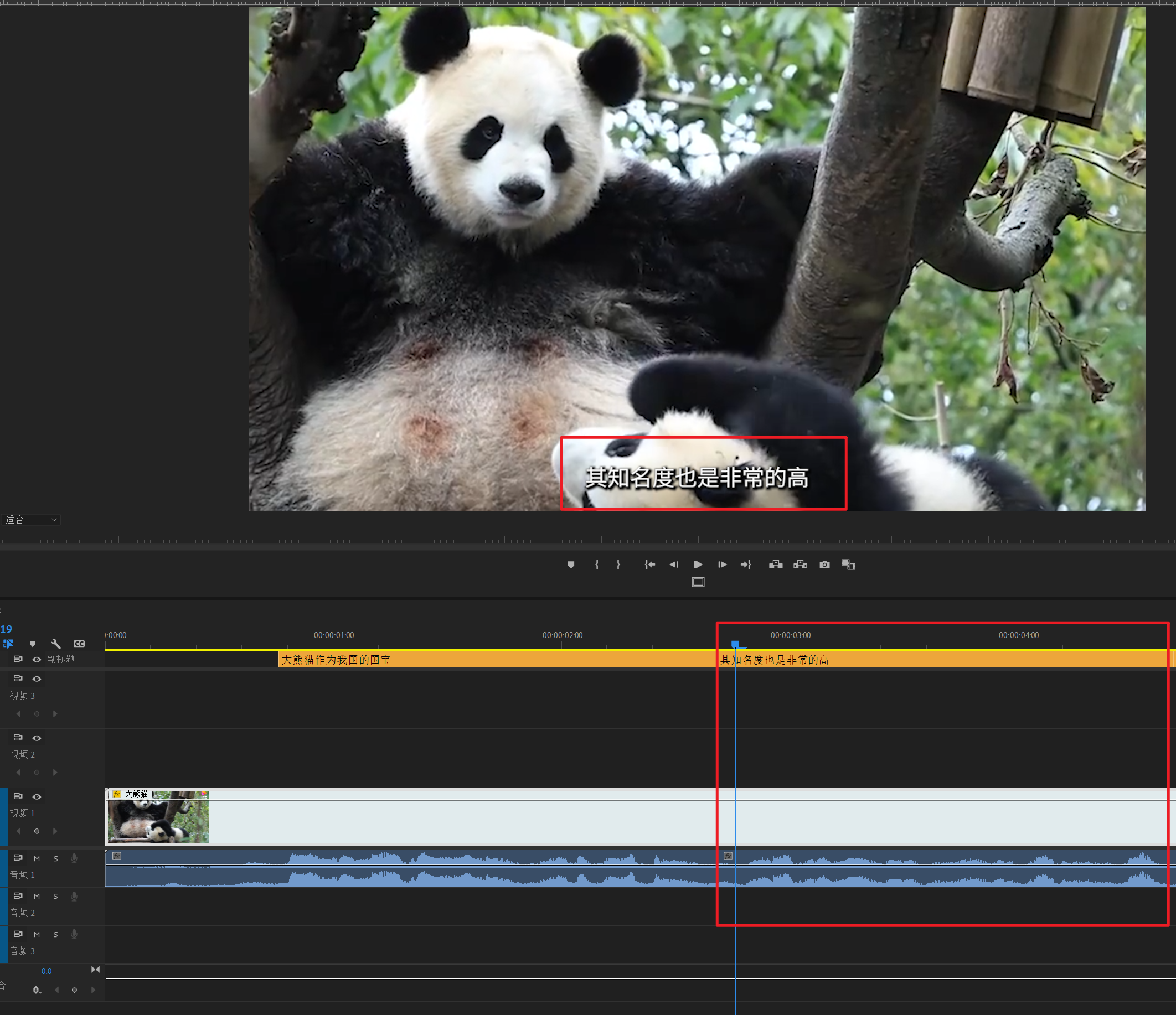Toggle sync lock on the 视频 3 track
The image size is (1176, 1015).
[18, 679]
